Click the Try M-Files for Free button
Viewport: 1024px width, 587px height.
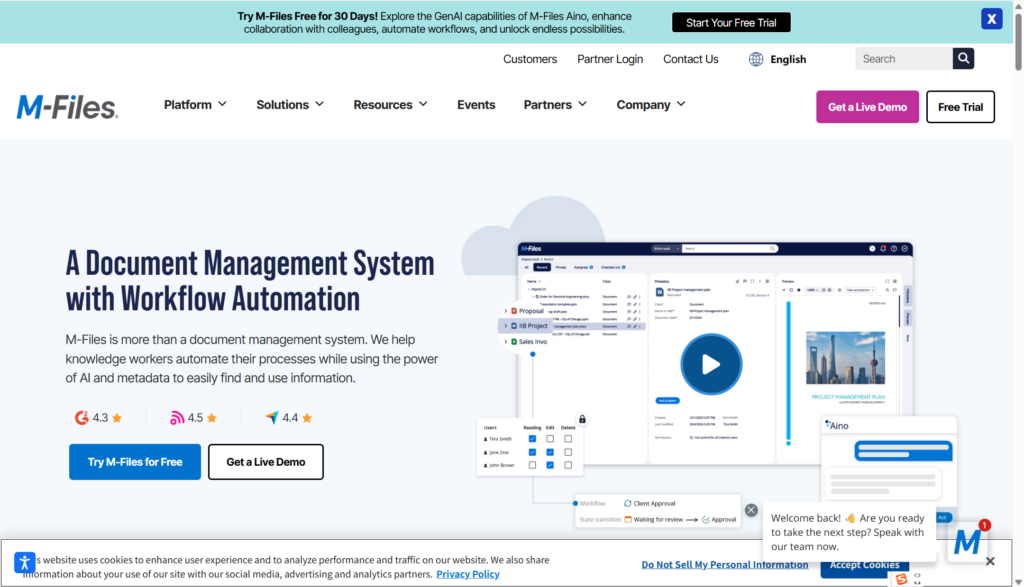[x=135, y=462]
